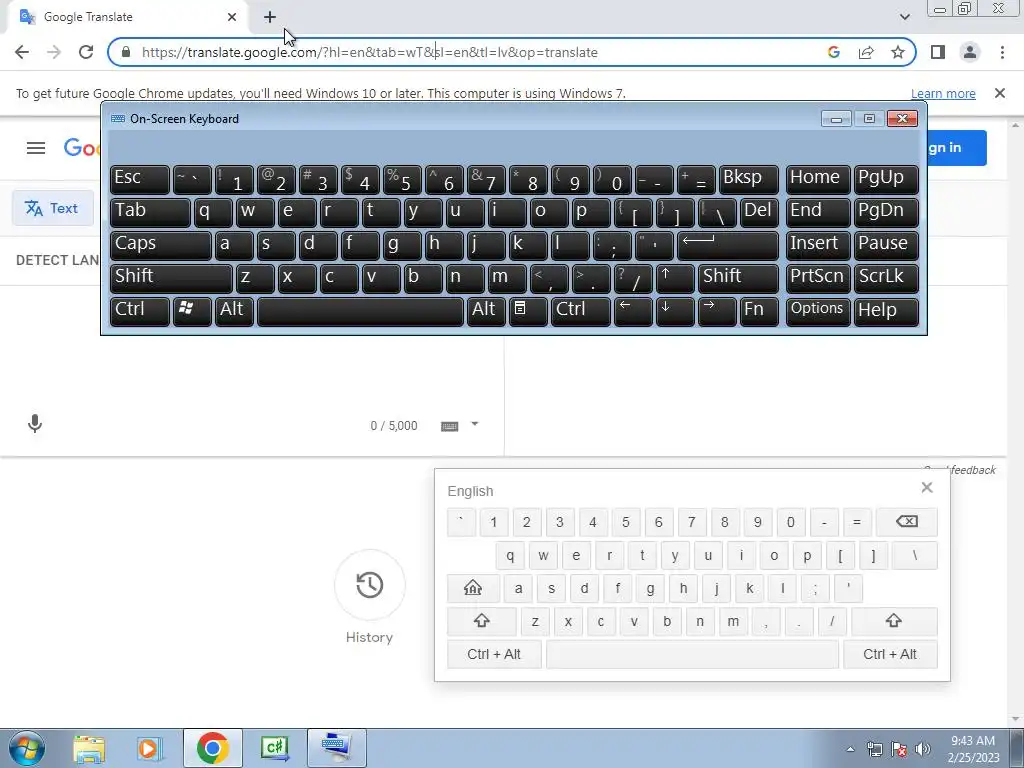Open the Google Translate hamburger main menu

(36, 148)
